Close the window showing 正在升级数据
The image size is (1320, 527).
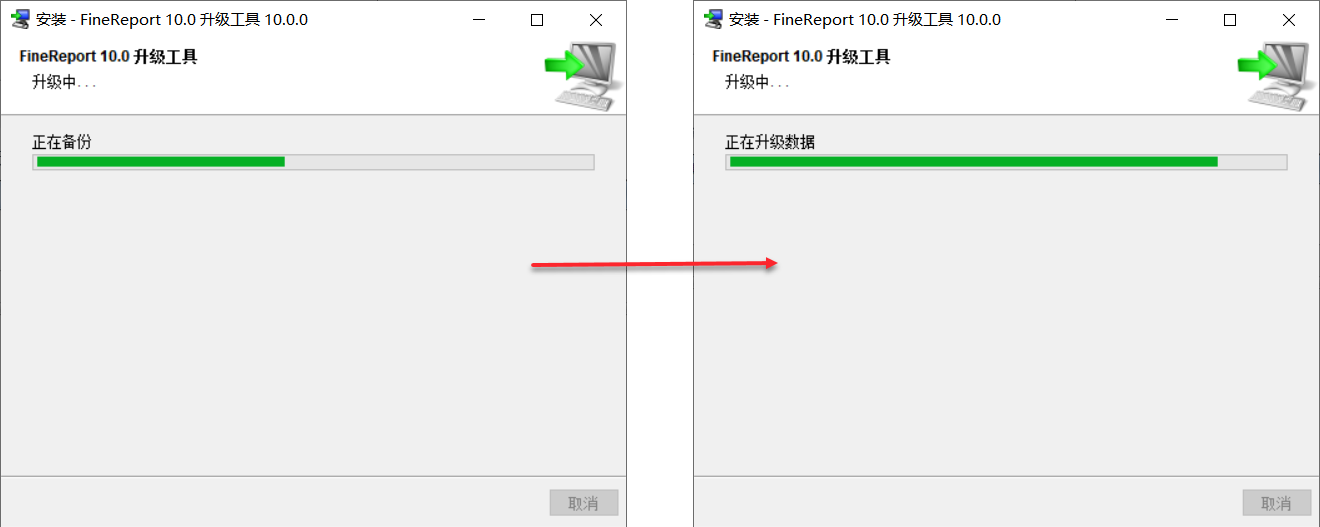click(x=1289, y=20)
